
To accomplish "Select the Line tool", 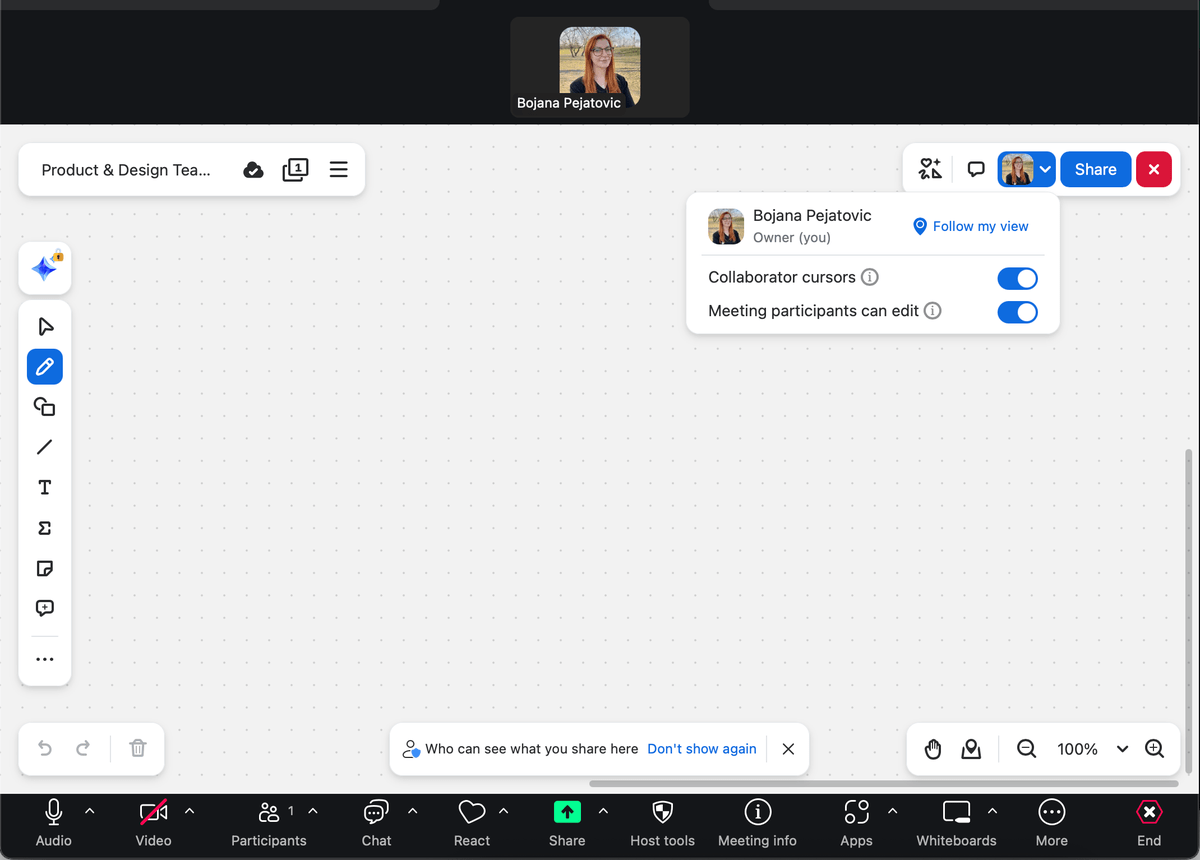I will pos(45,447).
